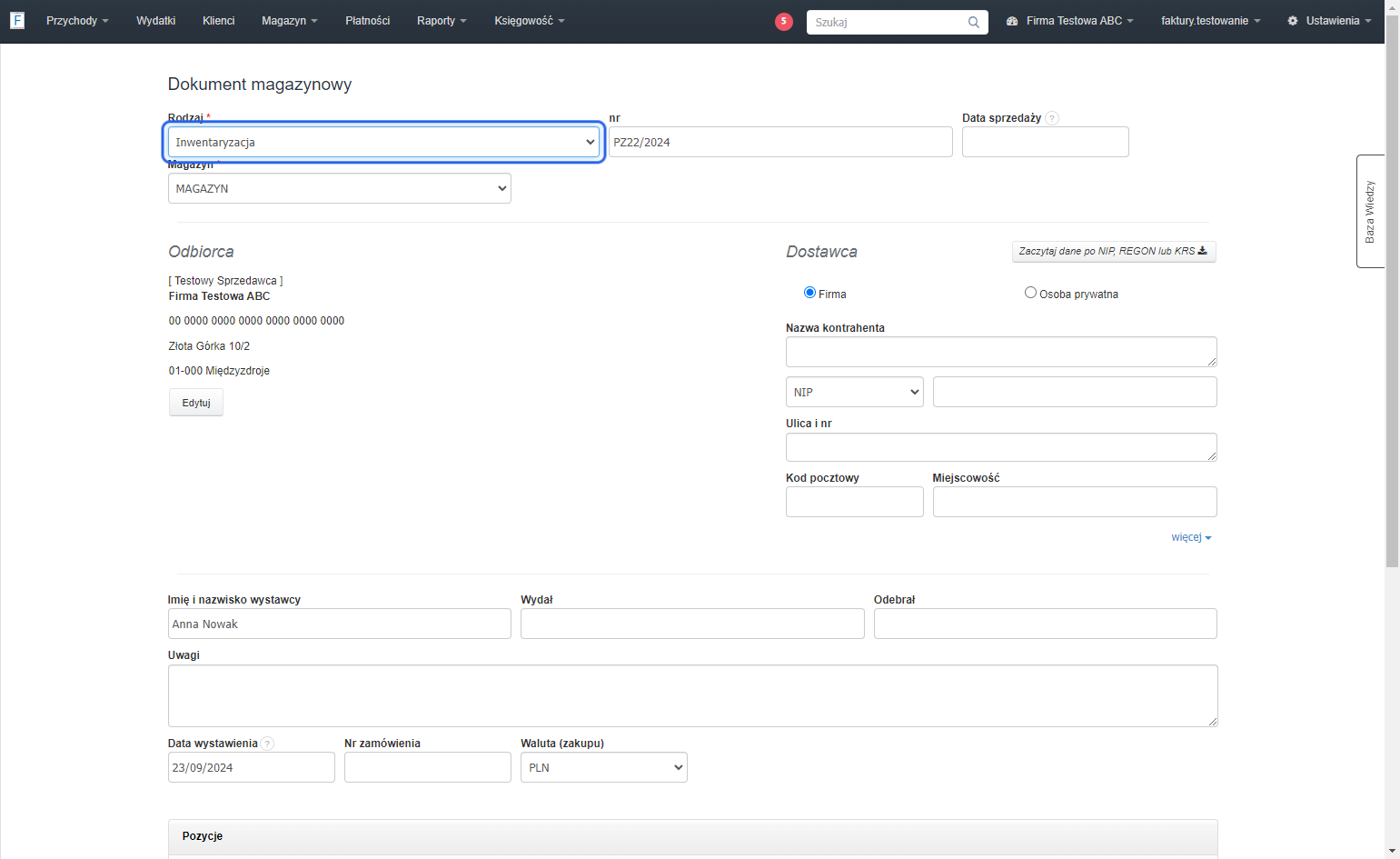The width and height of the screenshot is (1400, 859).
Task: Click the dashboard icon beside Firma Testowa ABC
Action: (x=1012, y=21)
